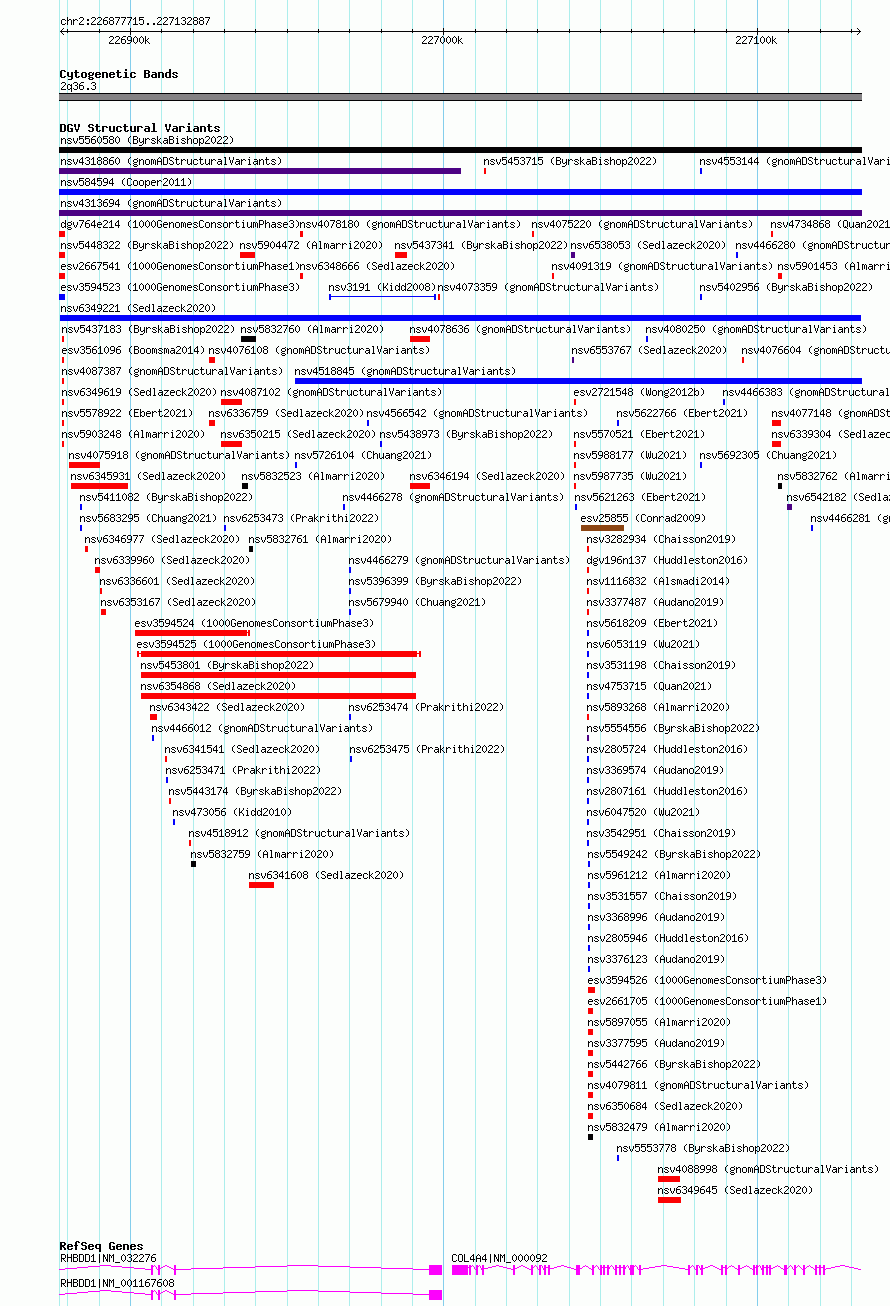
Task: Click the nsv4518845 gnomAD label
Action: [x=405, y=372]
